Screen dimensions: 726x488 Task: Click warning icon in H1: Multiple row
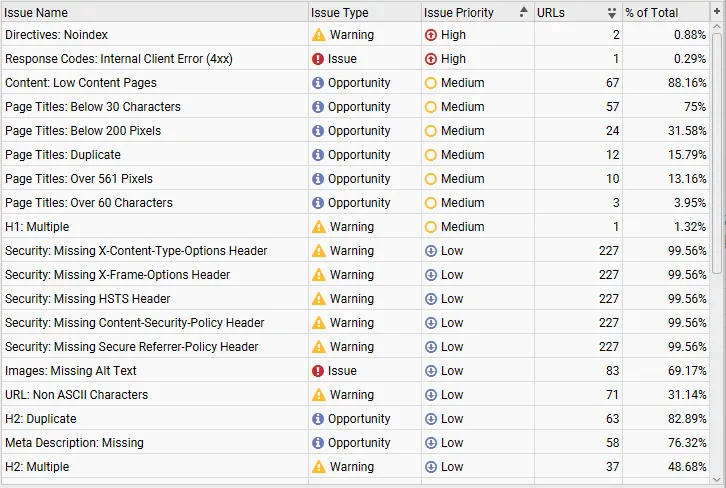pyautogui.click(x=319, y=227)
